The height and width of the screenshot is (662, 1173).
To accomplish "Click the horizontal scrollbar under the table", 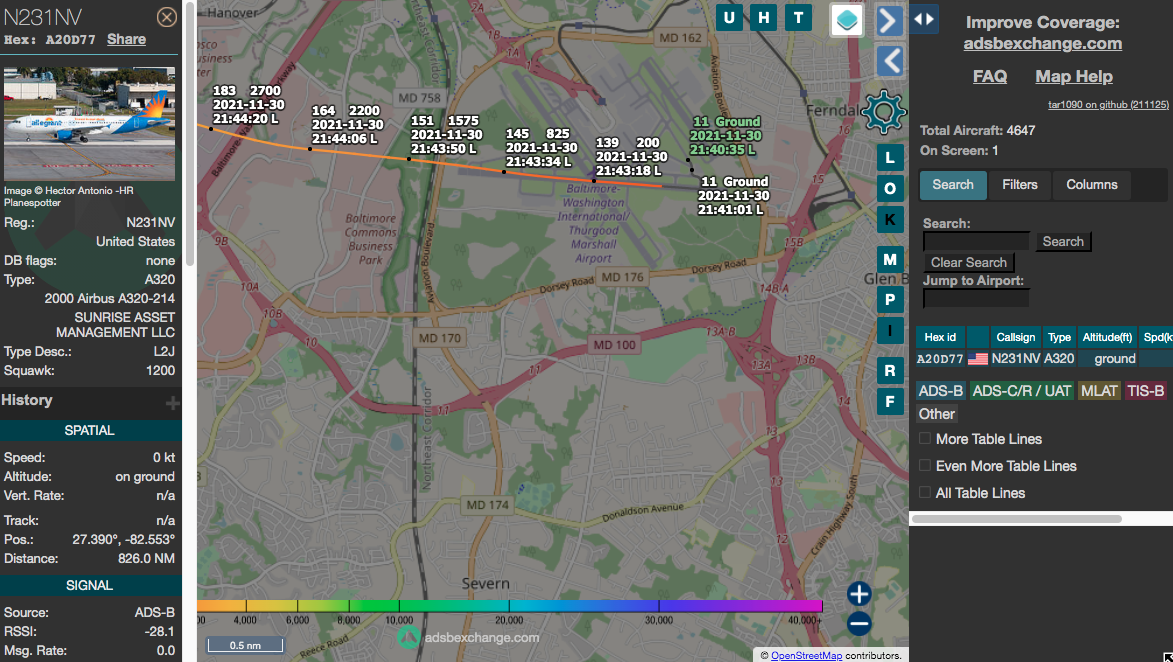I will pos(1017,519).
